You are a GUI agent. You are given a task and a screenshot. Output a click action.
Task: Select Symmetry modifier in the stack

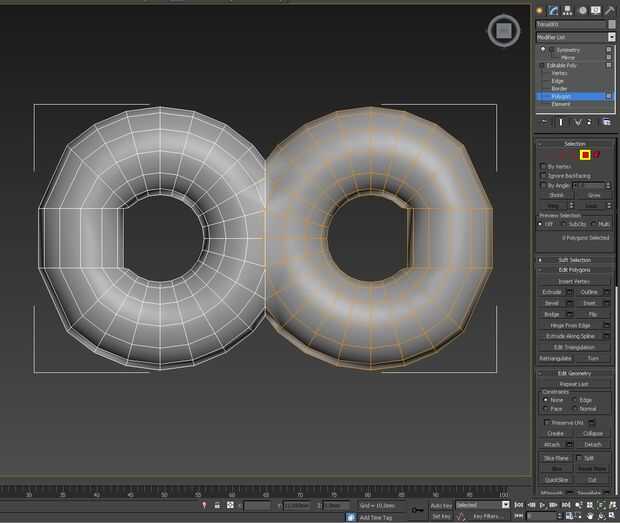point(568,49)
